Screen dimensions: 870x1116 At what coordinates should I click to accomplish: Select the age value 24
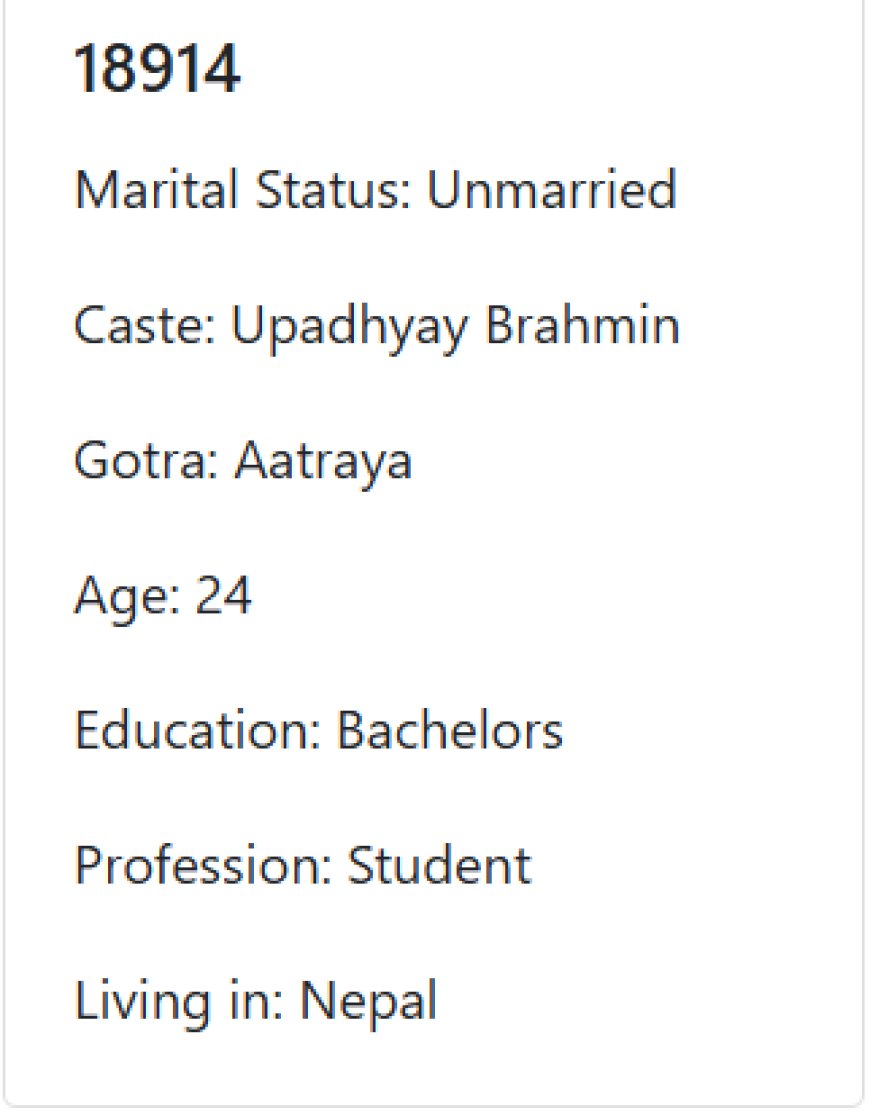click(224, 594)
